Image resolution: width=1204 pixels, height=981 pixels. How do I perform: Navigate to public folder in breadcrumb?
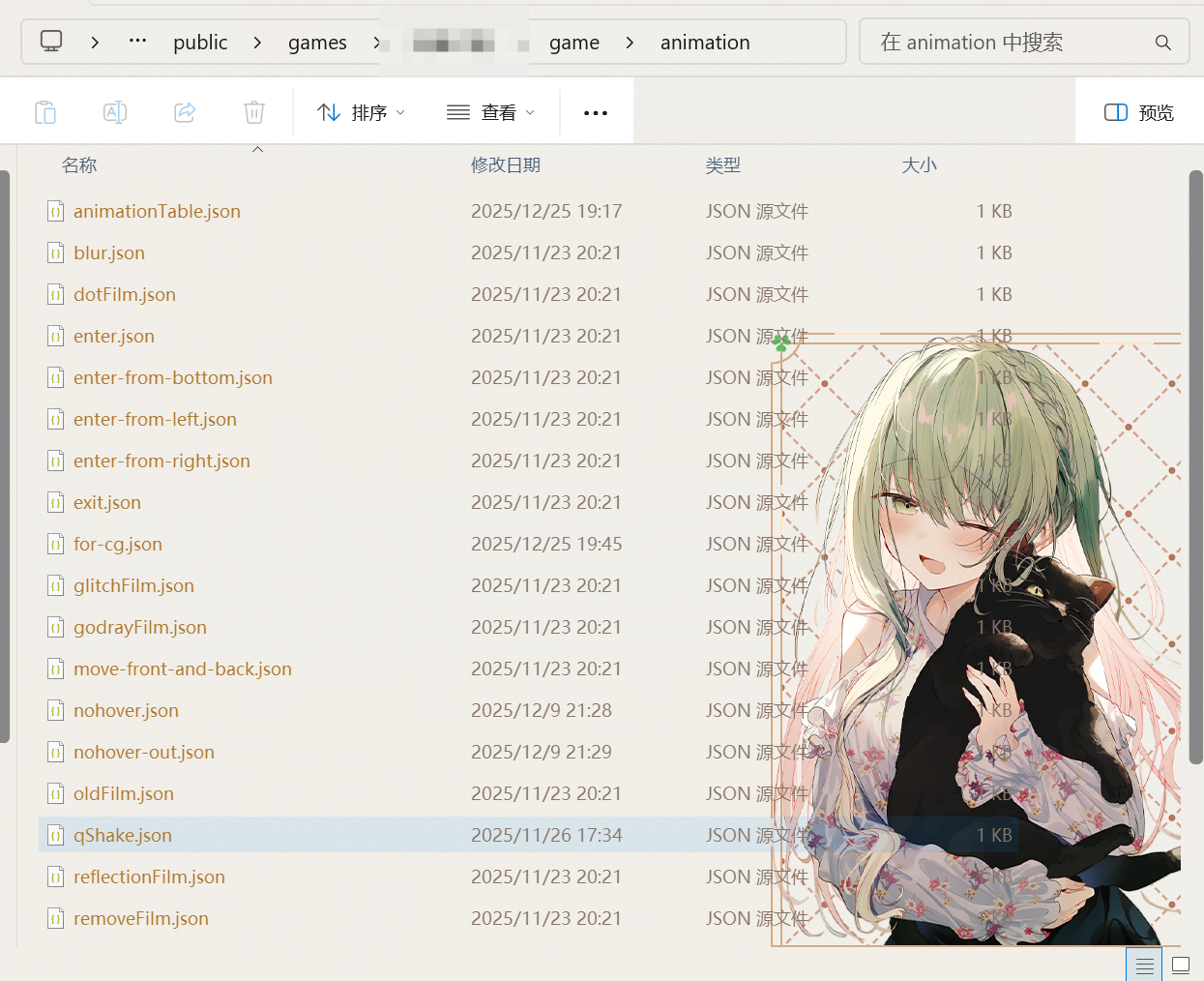pos(200,43)
